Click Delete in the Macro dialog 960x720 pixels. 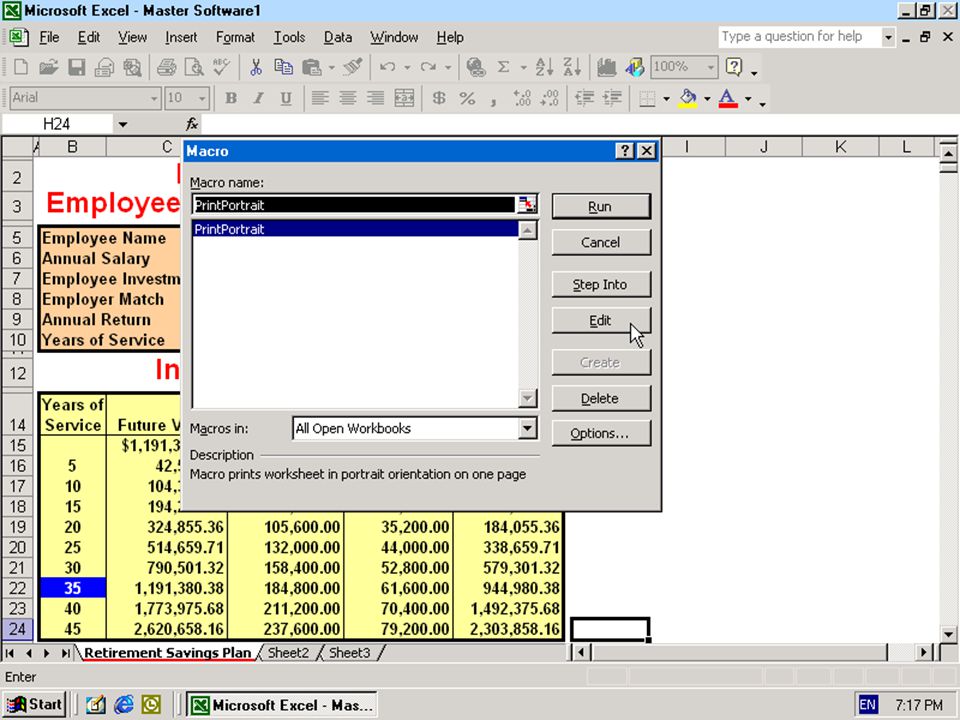[601, 399]
